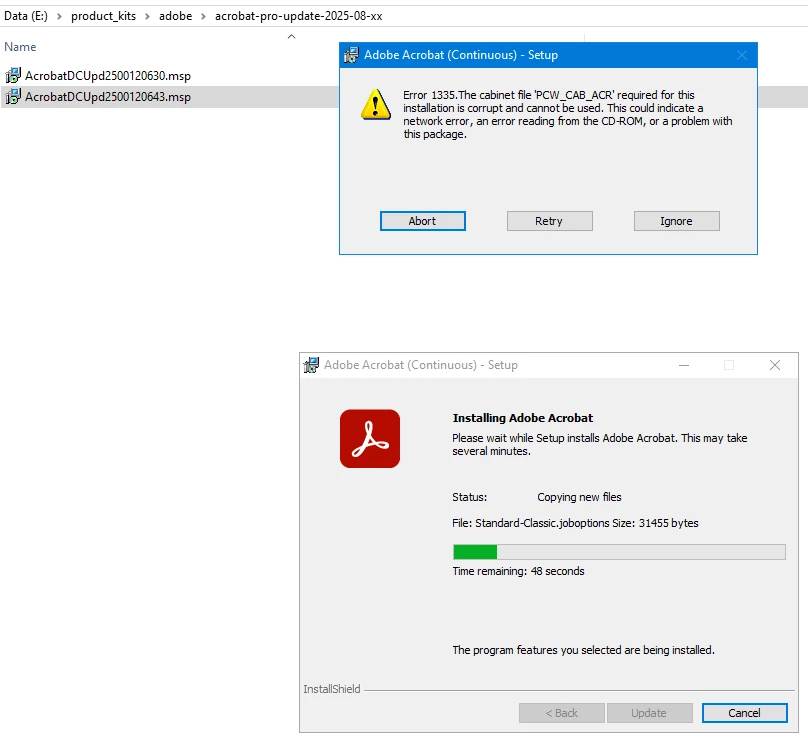Close the Error 1335 dialog

click(742, 55)
